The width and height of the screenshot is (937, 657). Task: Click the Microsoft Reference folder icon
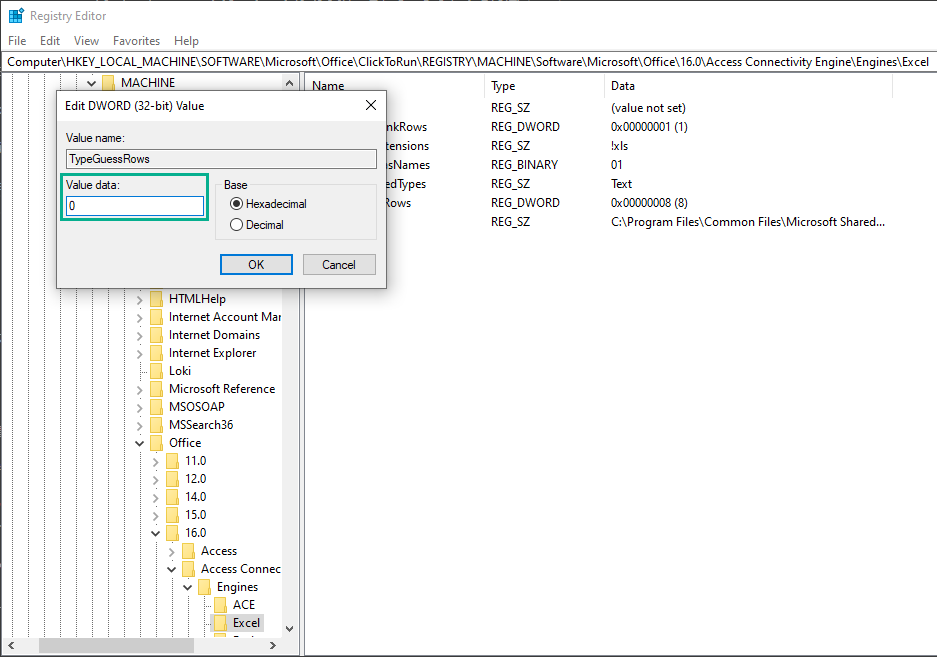(x=156, y=388)
